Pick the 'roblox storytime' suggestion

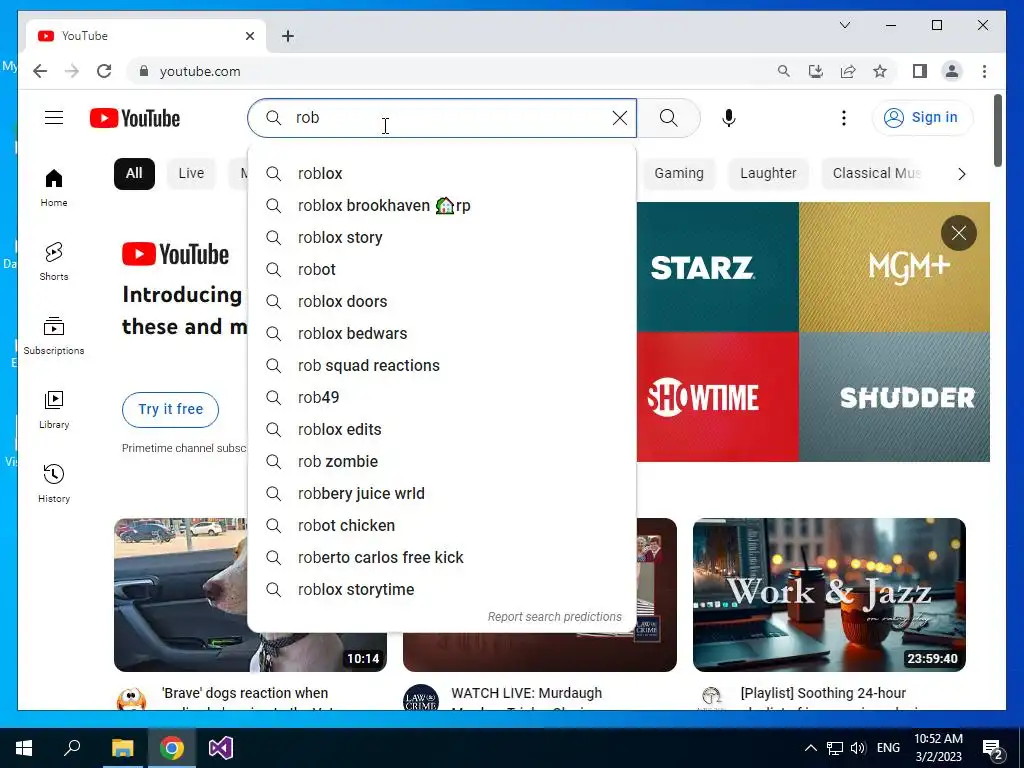[442, 590]
